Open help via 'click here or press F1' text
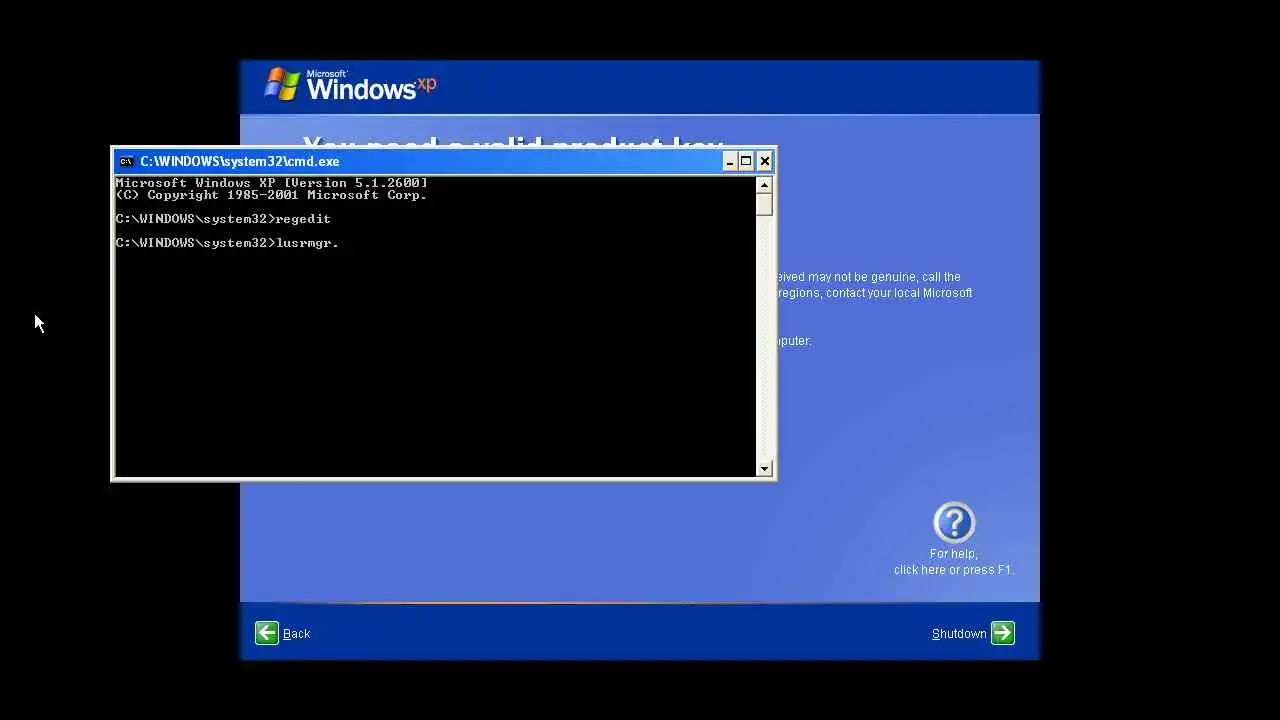This screenshot has width=1280, height=720. (954, 570)
